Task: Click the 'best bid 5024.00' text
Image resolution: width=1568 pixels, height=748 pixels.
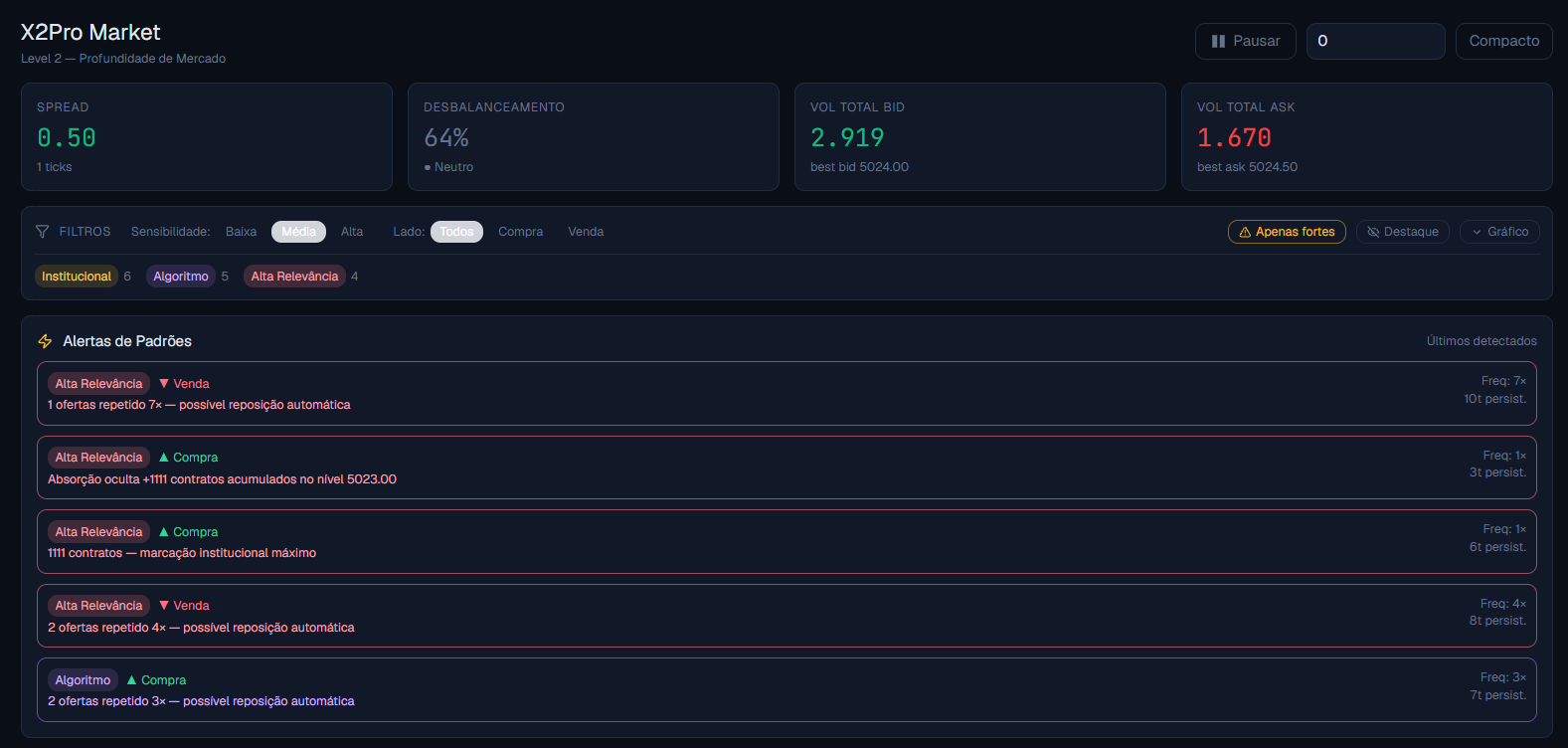Action: point(859,167)
